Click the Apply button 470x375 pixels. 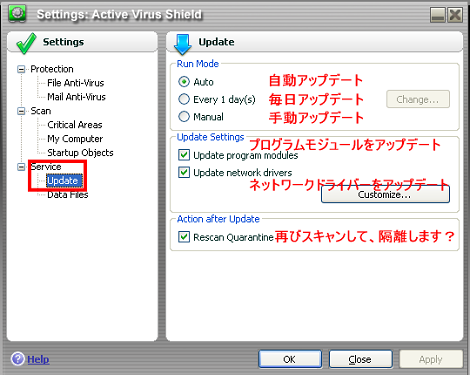click(431, 359)
